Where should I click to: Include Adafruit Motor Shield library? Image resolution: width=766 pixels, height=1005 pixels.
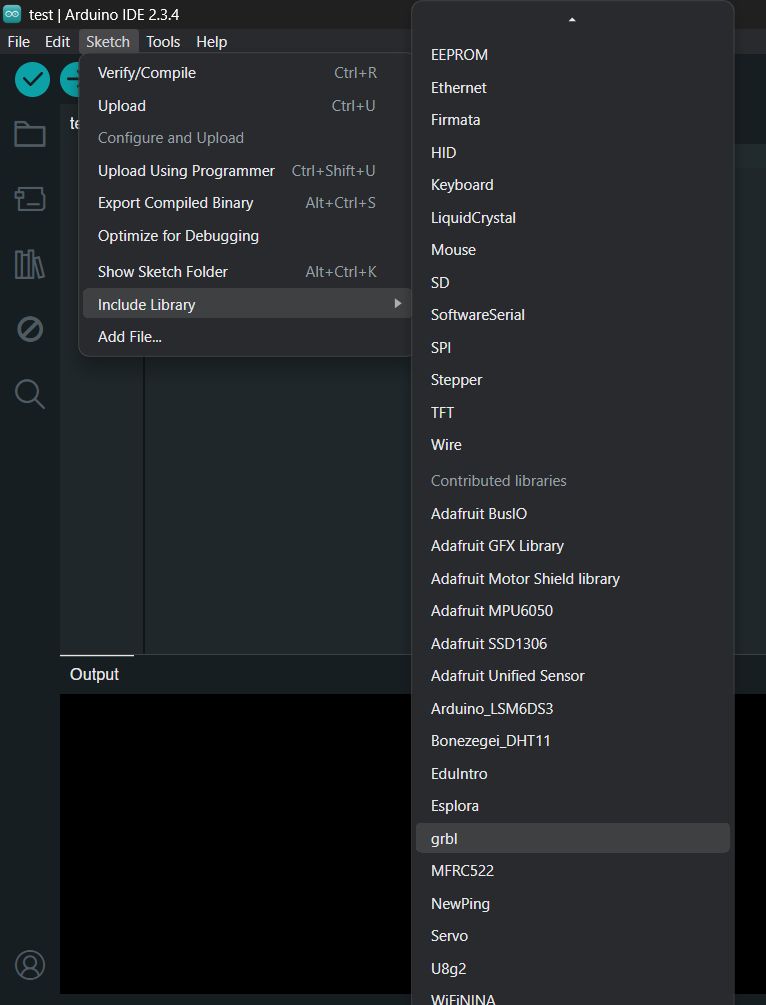(x=572, y=578)
